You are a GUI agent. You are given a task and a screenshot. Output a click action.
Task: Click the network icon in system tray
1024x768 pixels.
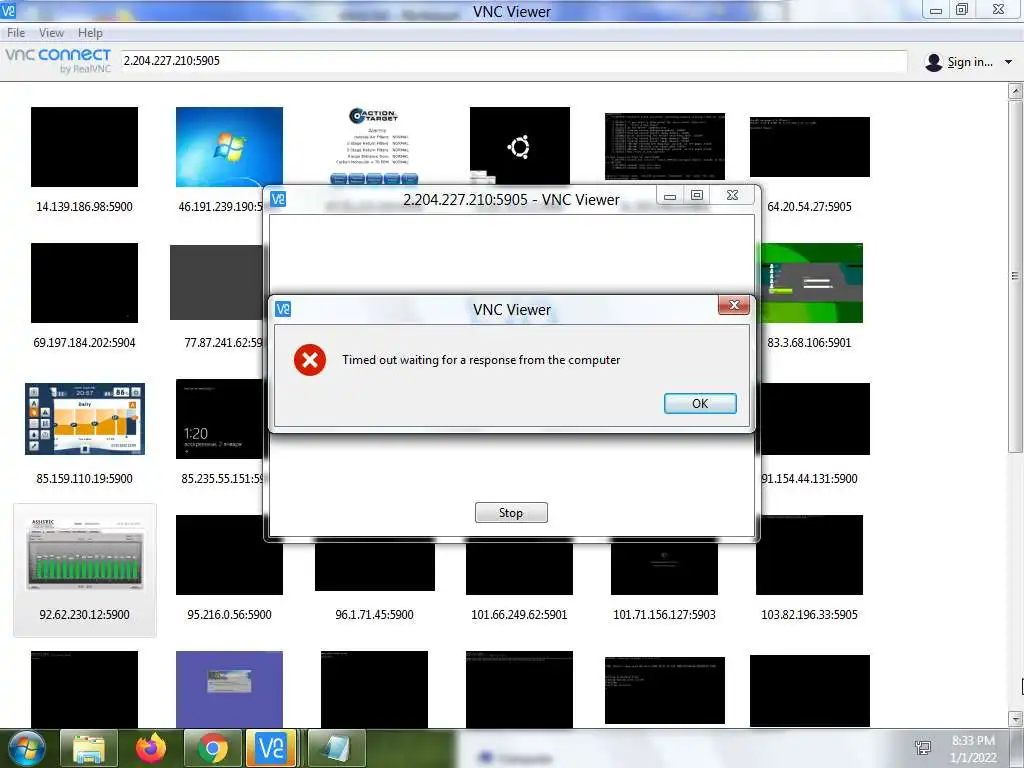coord(923,748)
